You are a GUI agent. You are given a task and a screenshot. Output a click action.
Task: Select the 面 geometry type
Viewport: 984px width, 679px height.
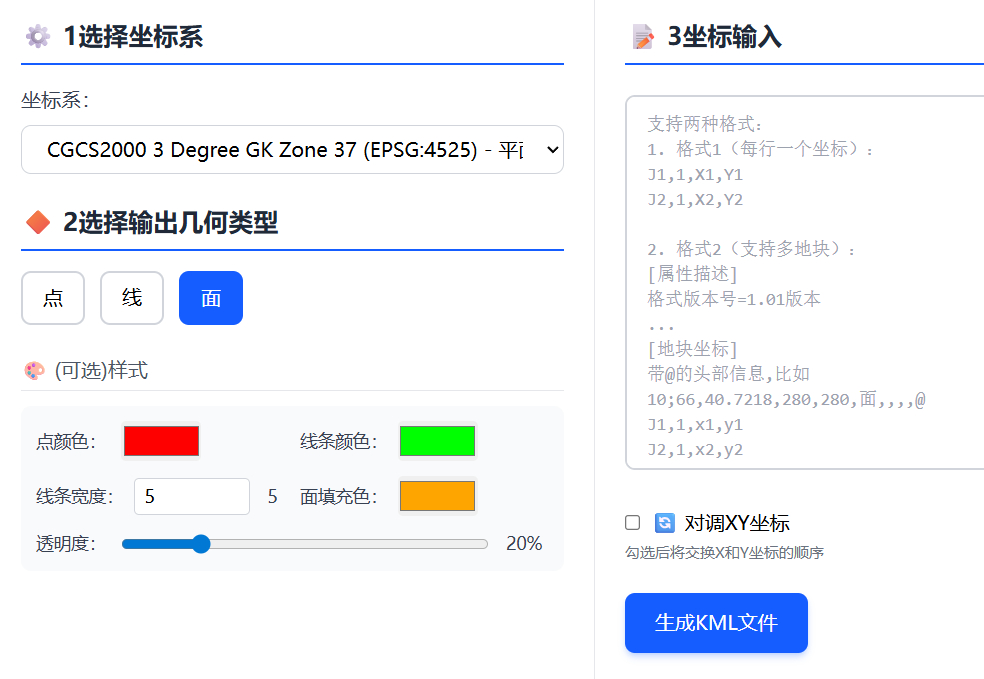[211, 298]
